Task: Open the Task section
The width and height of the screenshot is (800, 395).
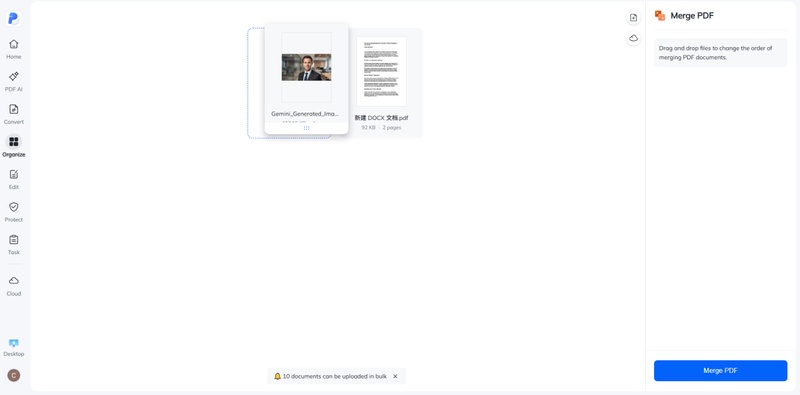Action: pyautogui.click(x=14, y=245)
